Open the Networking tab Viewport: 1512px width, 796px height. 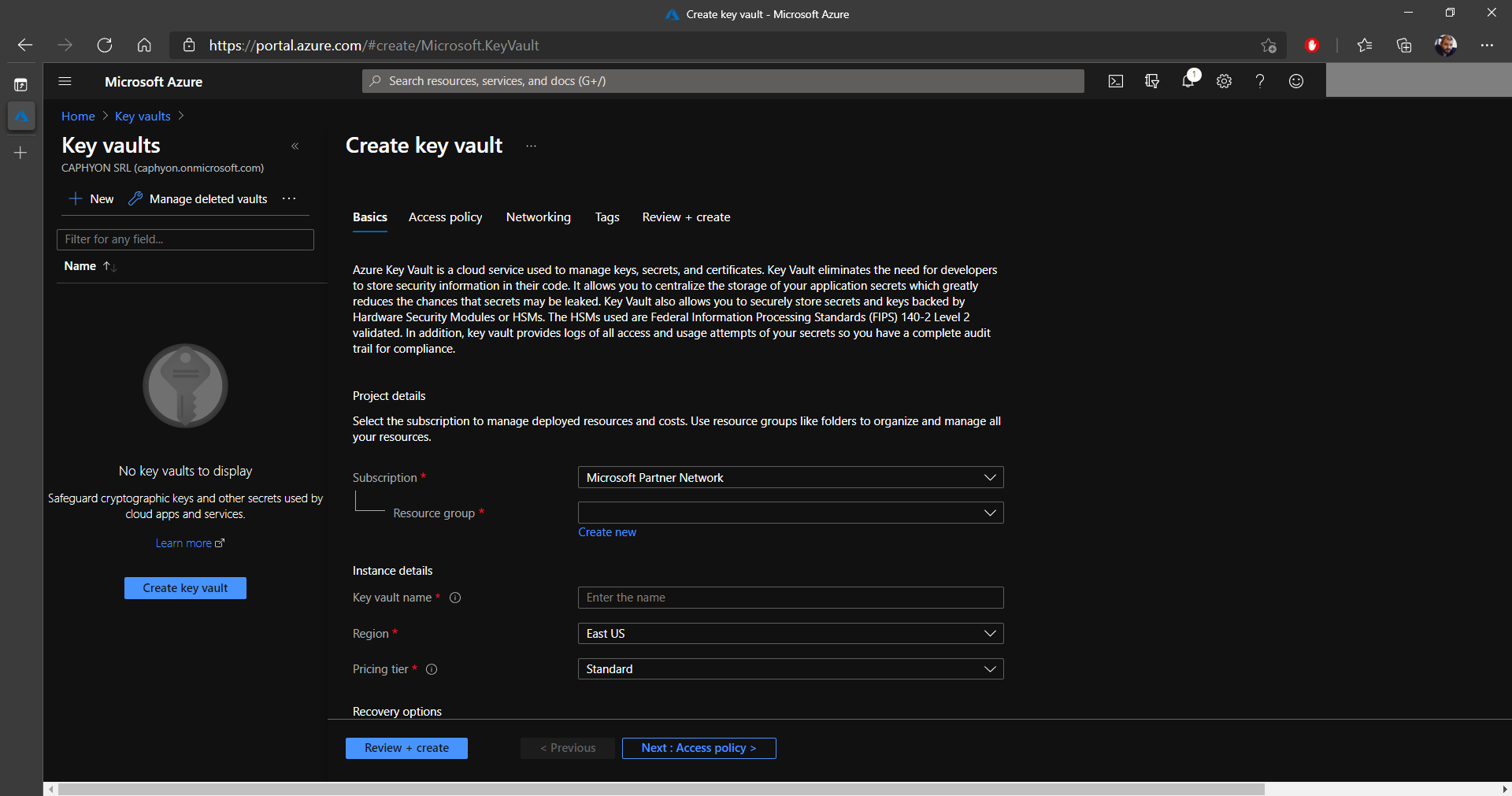pos(539,217)
